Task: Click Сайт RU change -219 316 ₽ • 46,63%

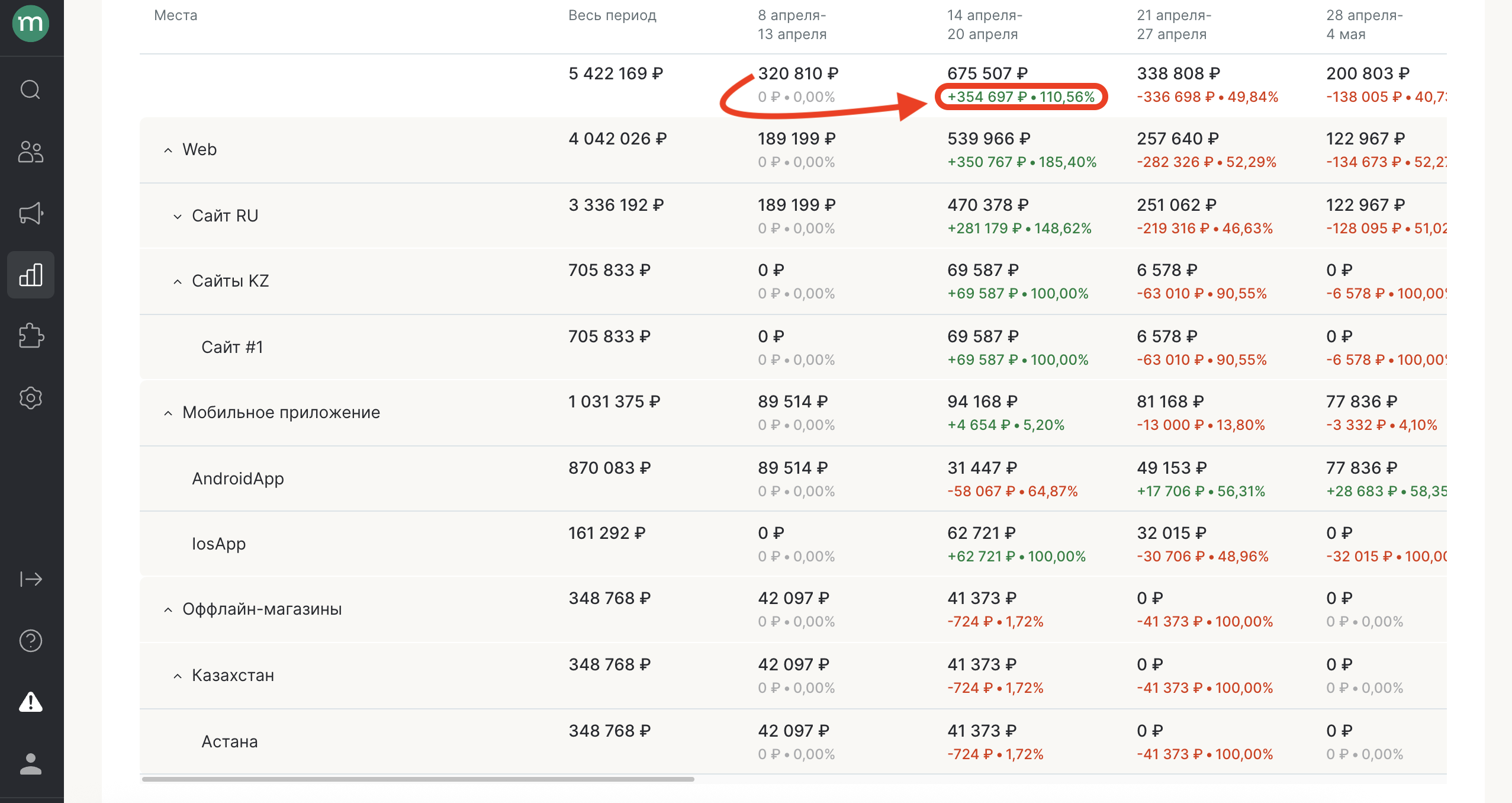Action: [x=1205, y=229]
